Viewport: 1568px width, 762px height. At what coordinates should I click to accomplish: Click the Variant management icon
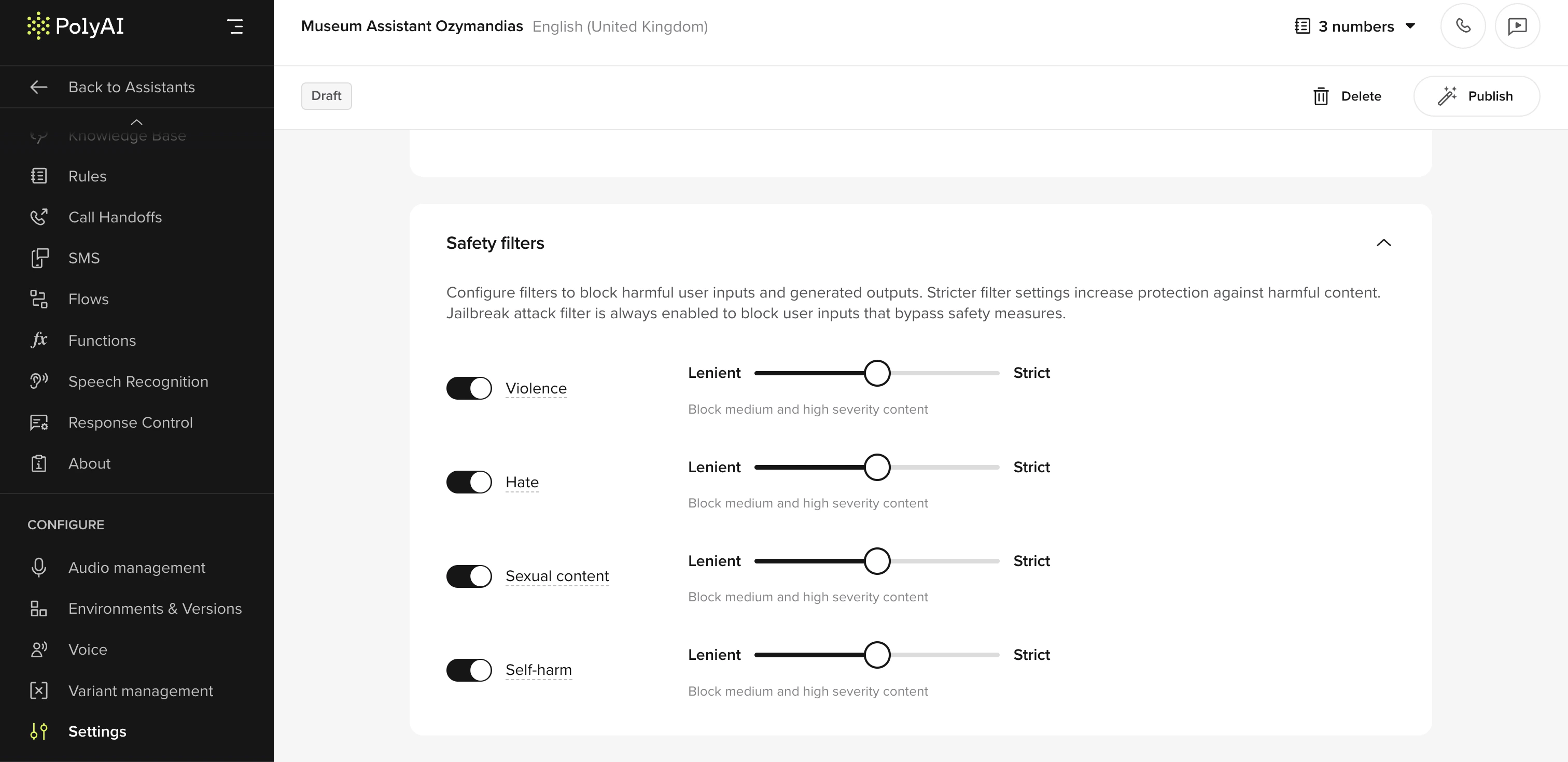coord(39,691)
